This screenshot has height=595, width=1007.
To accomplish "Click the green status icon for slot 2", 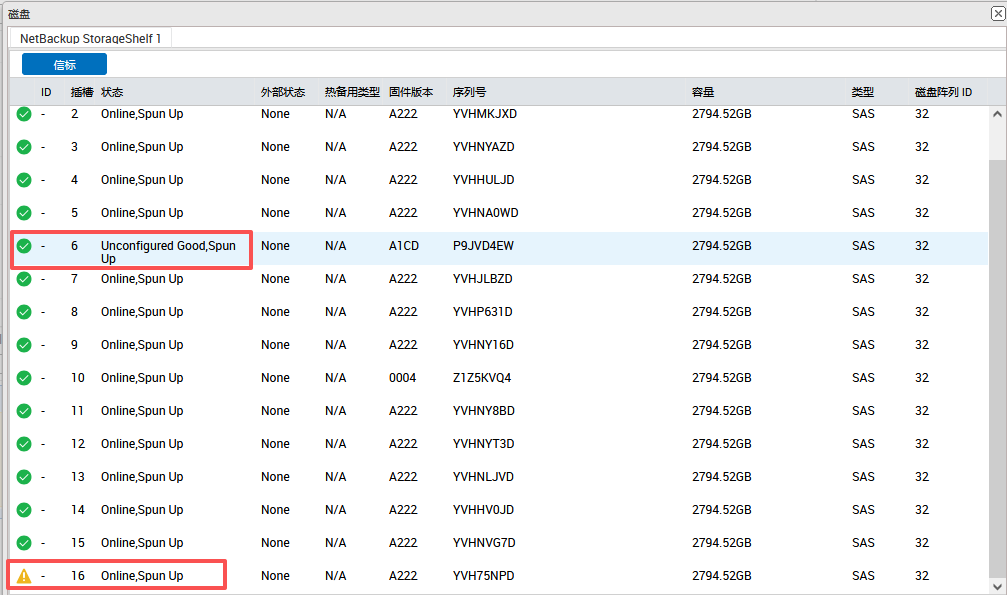I will coord(24,114).
